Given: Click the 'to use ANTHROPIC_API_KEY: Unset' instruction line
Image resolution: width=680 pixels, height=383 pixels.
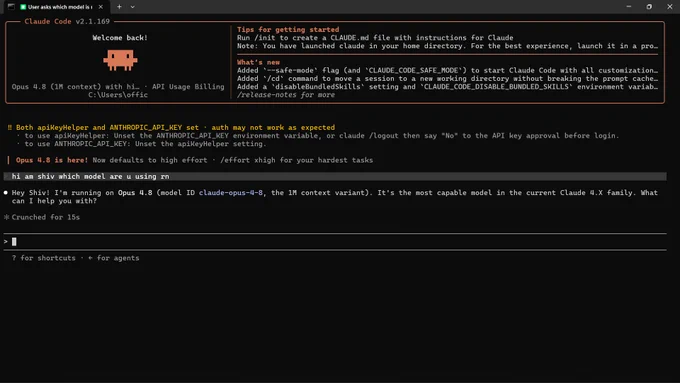Looking at the screenshot, I should pyautogui.click(x=145, y=144).
